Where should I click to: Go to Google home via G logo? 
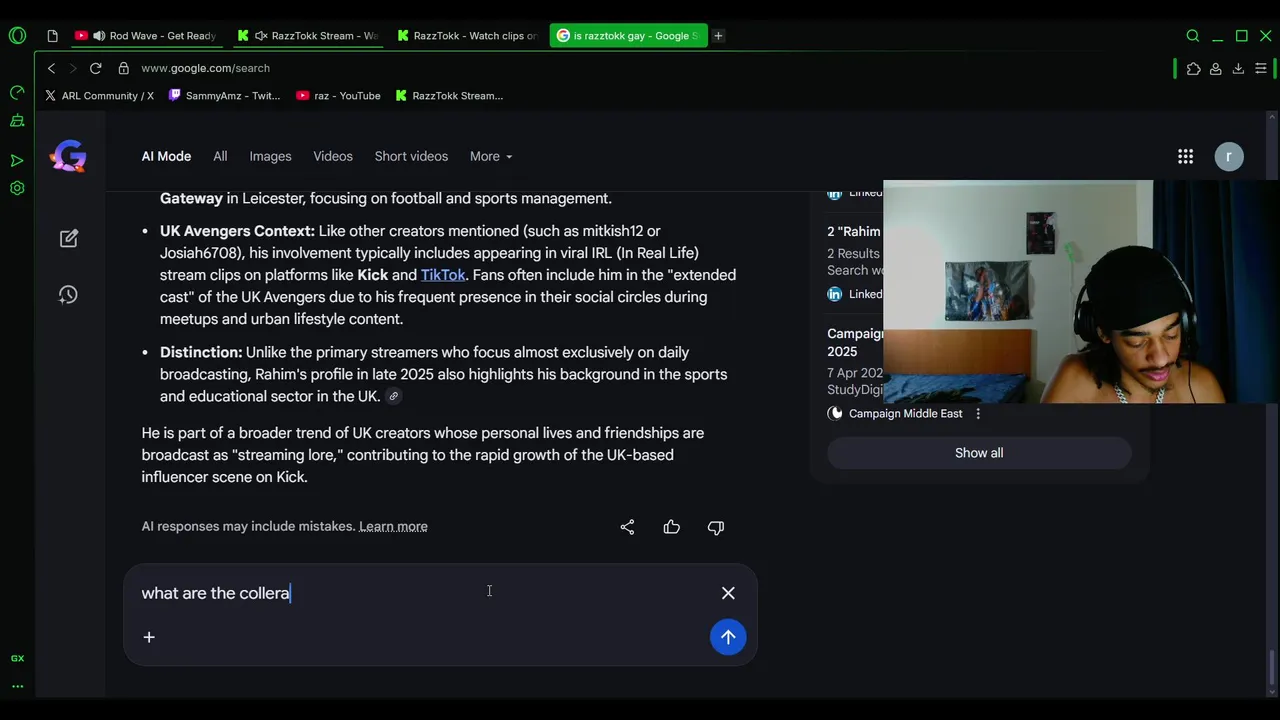coord(68,156)
